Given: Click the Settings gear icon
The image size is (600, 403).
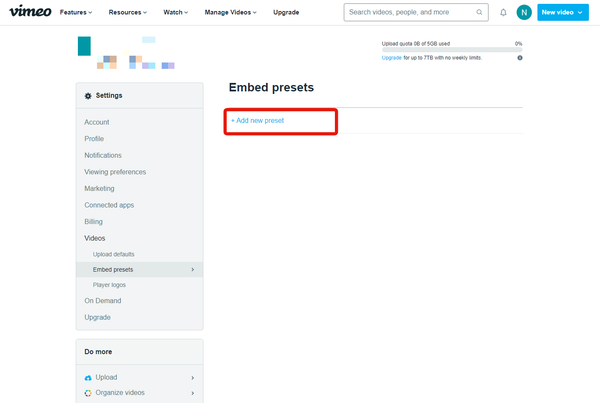Looking at the screenshot, I should click(x=88, y=96).
